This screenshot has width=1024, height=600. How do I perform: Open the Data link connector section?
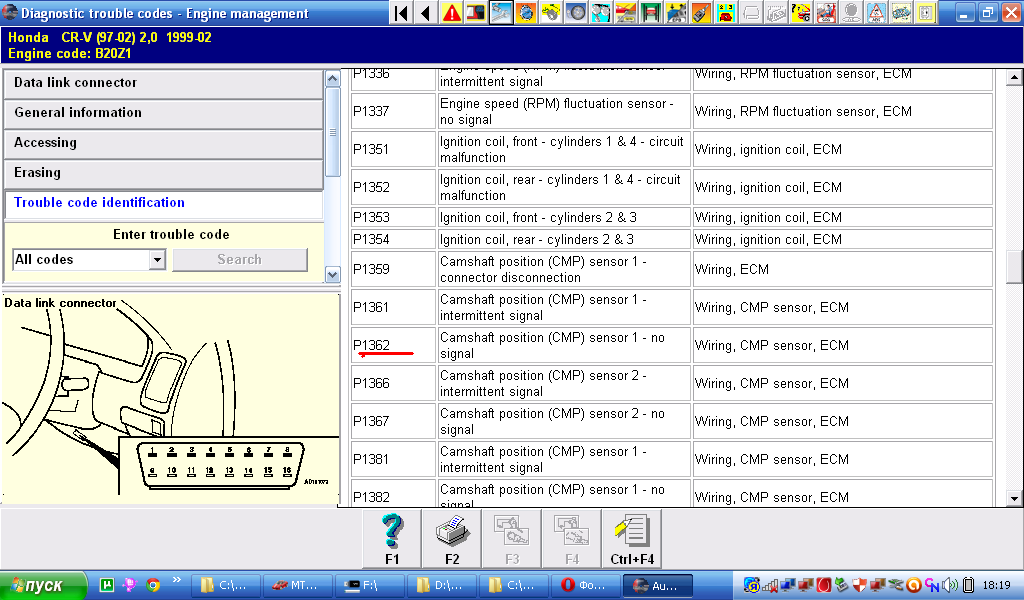[x=163, y=83]
